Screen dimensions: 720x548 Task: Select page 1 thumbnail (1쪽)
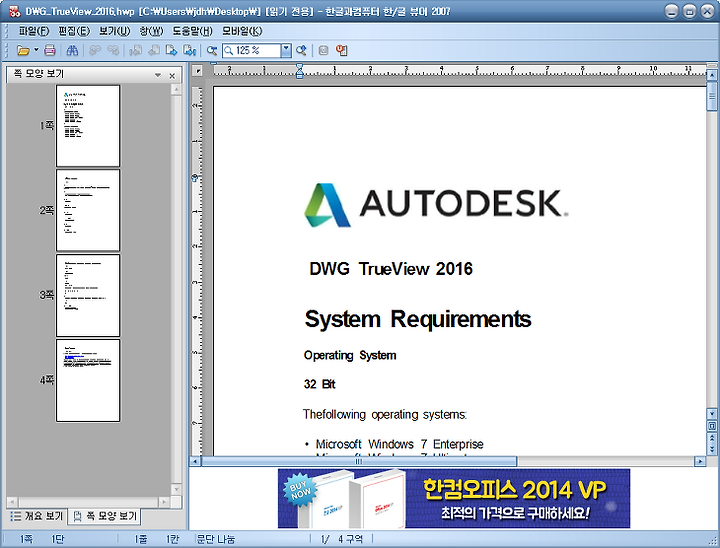[x=88, y=125]
